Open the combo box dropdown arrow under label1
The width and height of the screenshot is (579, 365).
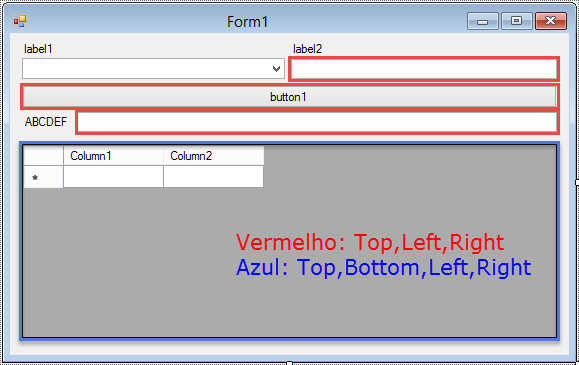(276, 69)
